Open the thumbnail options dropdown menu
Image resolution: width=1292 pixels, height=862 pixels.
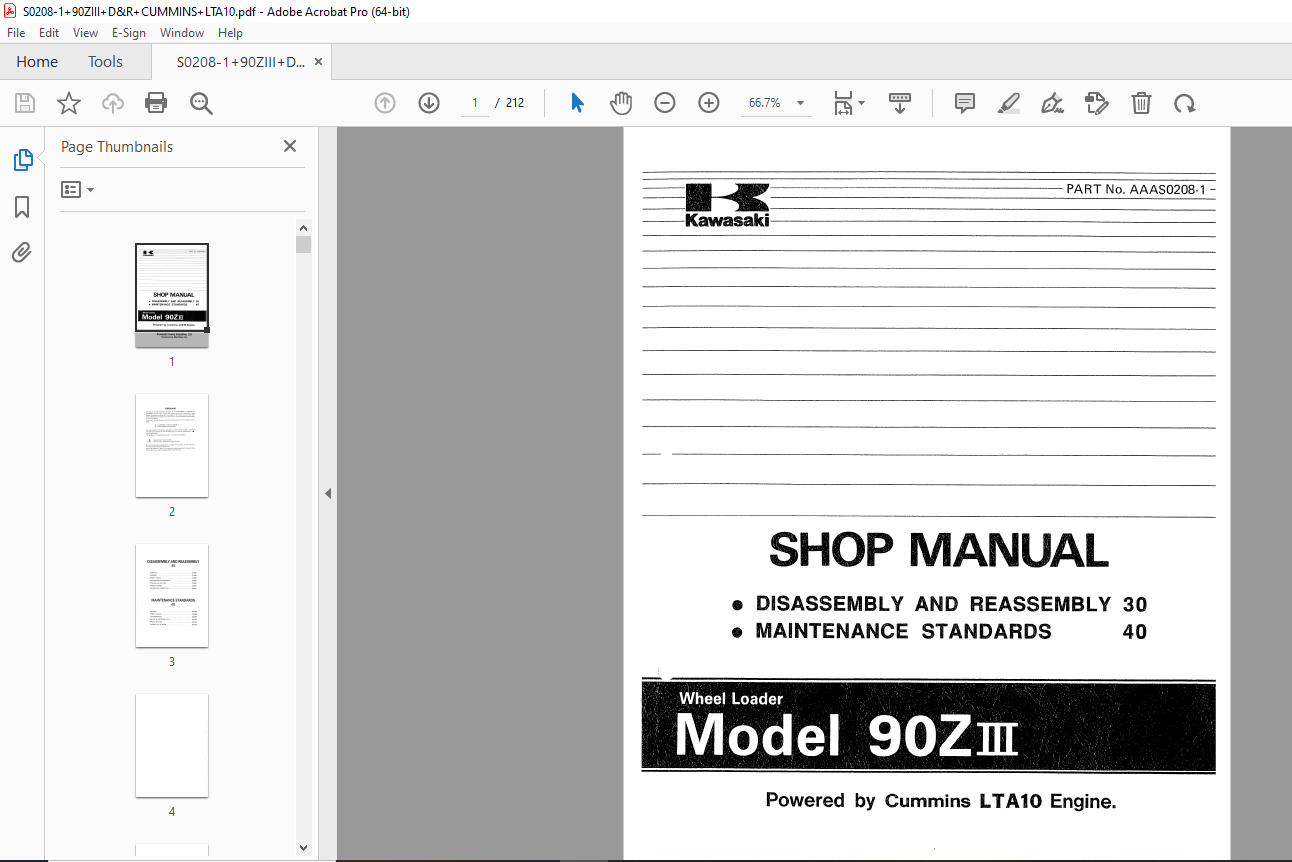click(x=77, y=190)
